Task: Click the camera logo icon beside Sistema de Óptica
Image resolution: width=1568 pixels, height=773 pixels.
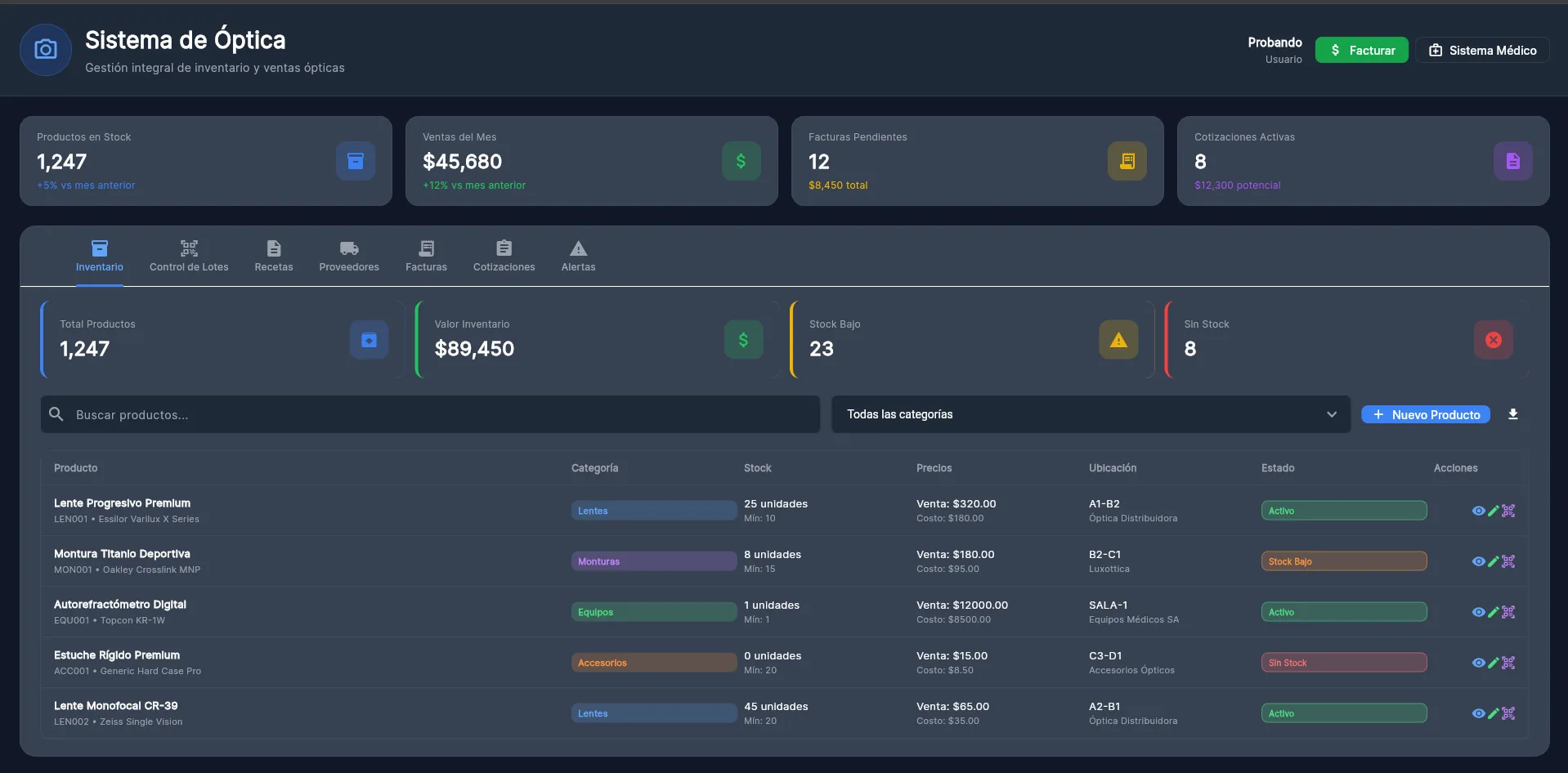Action: point(46,50)
